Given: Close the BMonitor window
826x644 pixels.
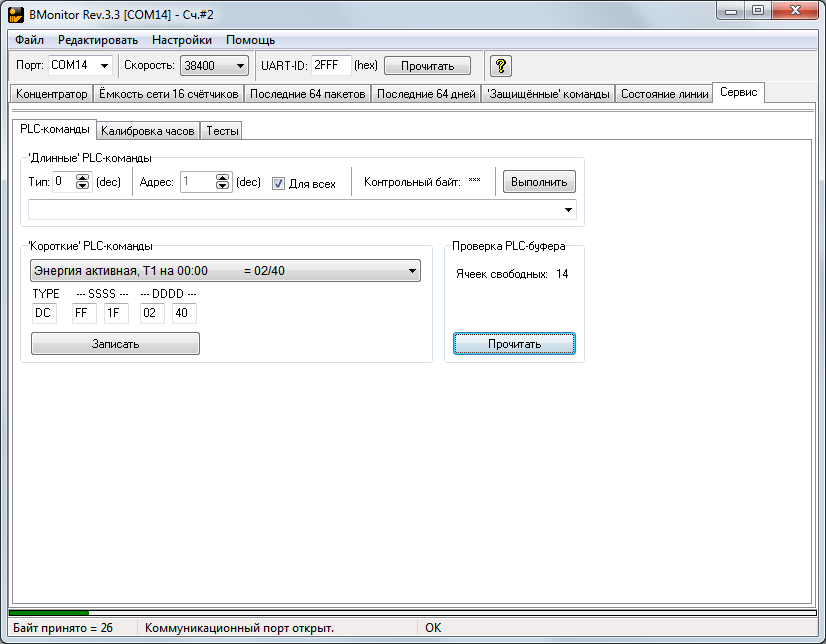Looking at the screenshot, I should [x=796, y=11].
